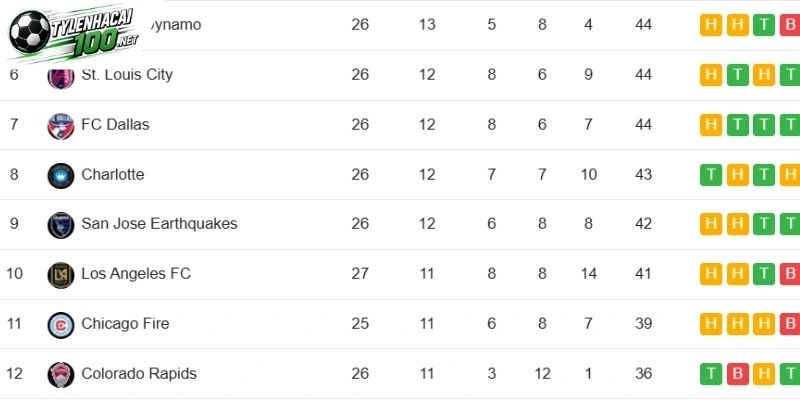The image size is (800, 400).
Task: Click Chicago Fire's first yellow H badge
Action: 711,324
